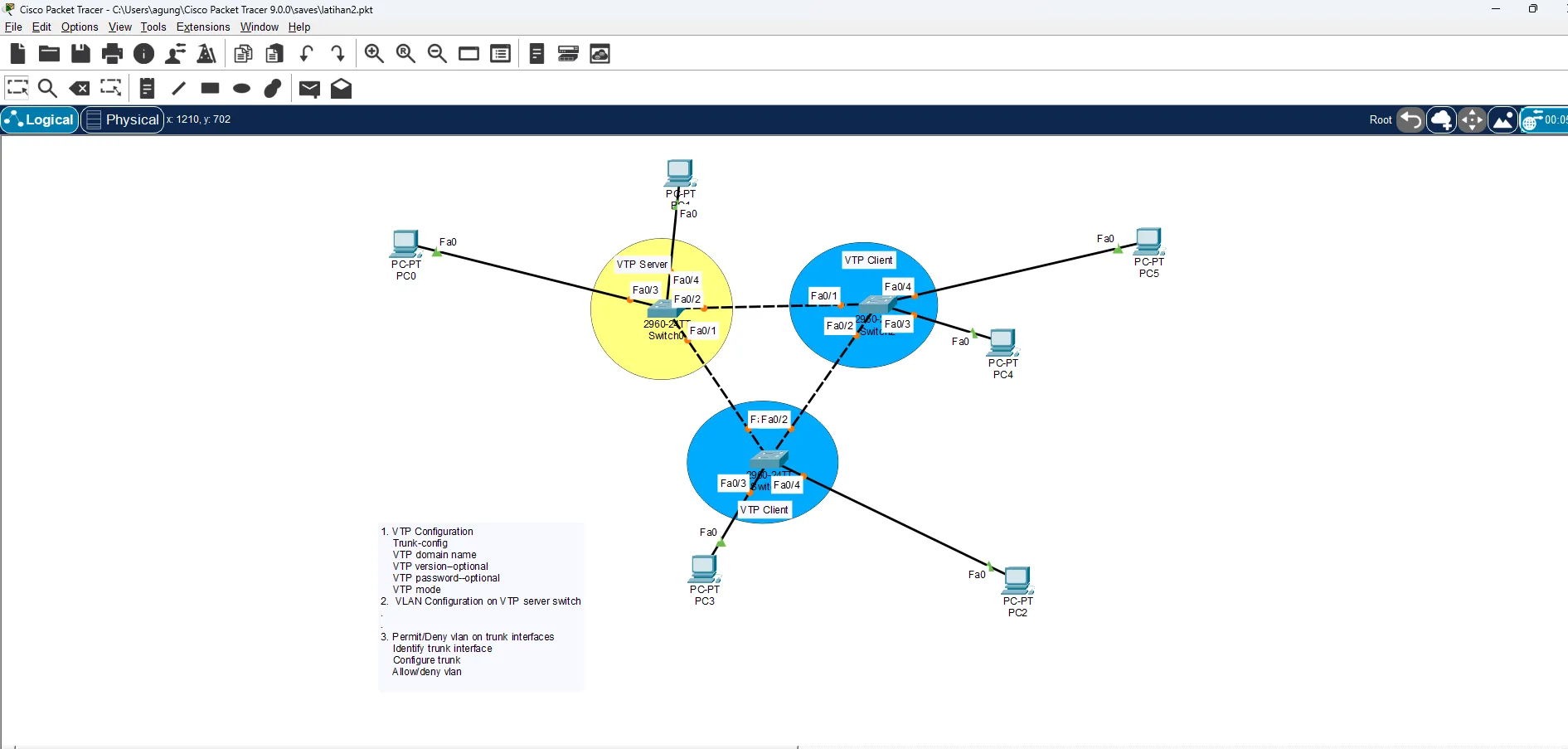The width and height of the screenshot is (1568, 749).
Task: Choose the Select tool
Action: [x=17, y=88]
